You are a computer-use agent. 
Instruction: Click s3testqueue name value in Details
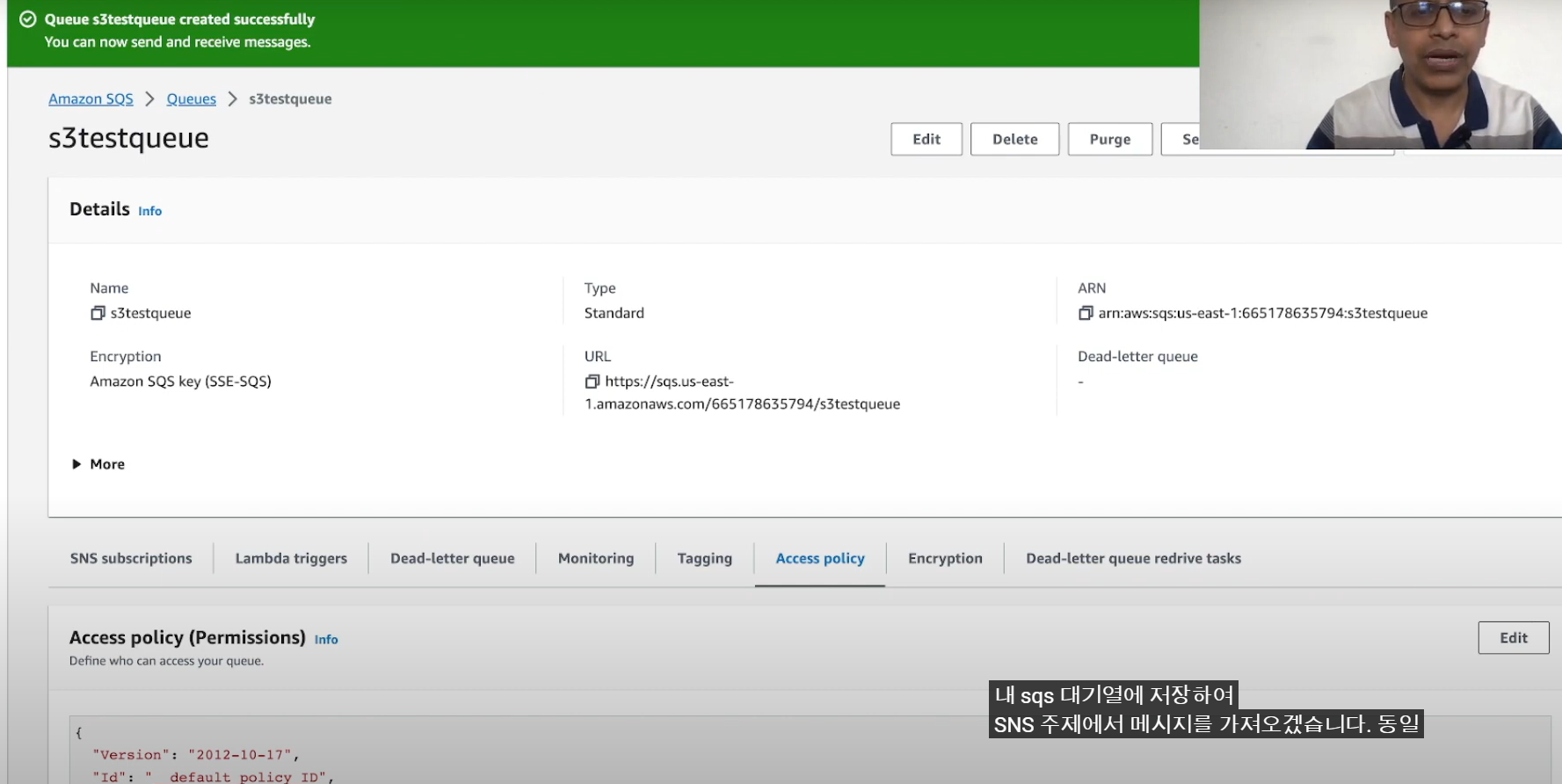(150, 313)
